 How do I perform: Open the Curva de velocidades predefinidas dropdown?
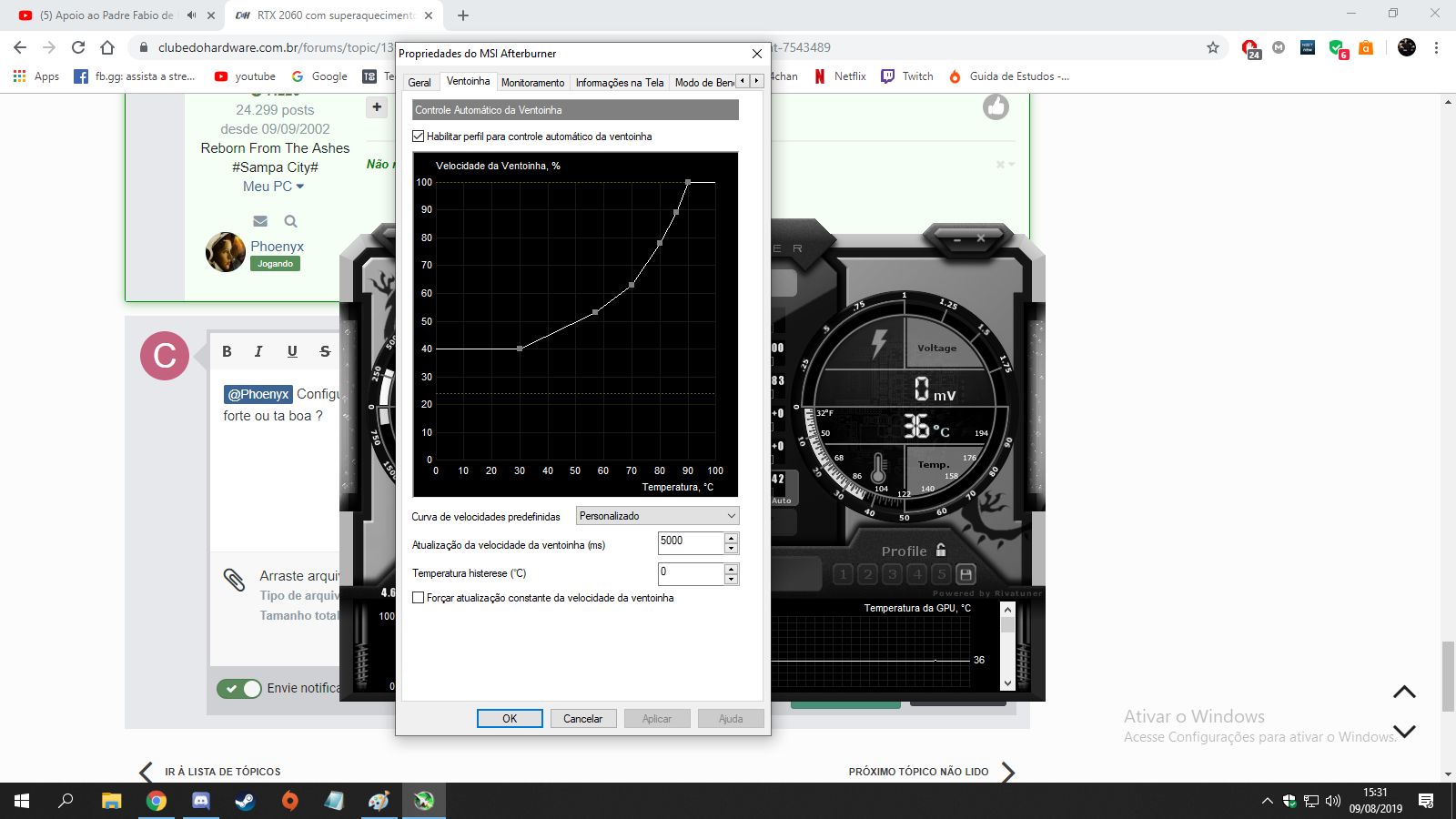pyautogui.click(x=657, y=516)
